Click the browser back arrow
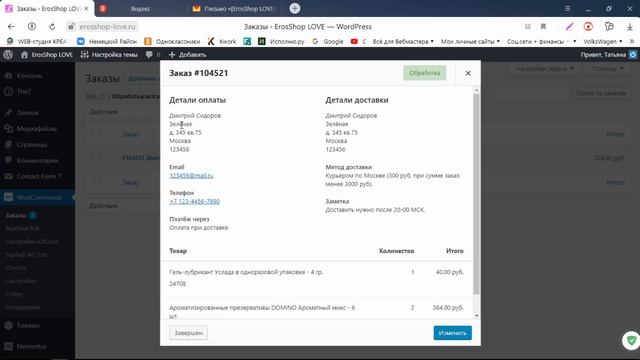 11,27
